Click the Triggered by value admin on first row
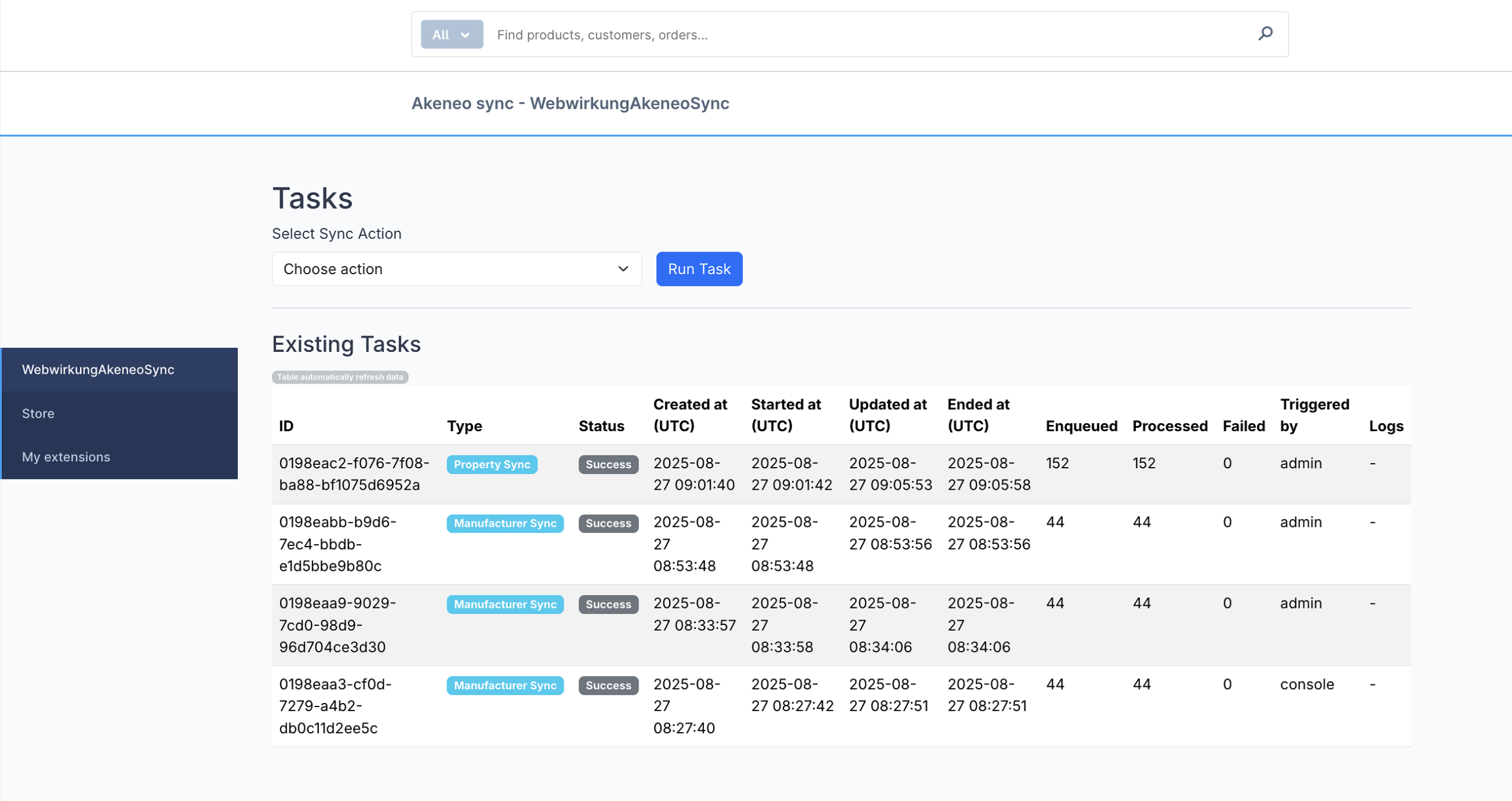Viewport: 1512px width, 801px height. (x=1302, y=463)
